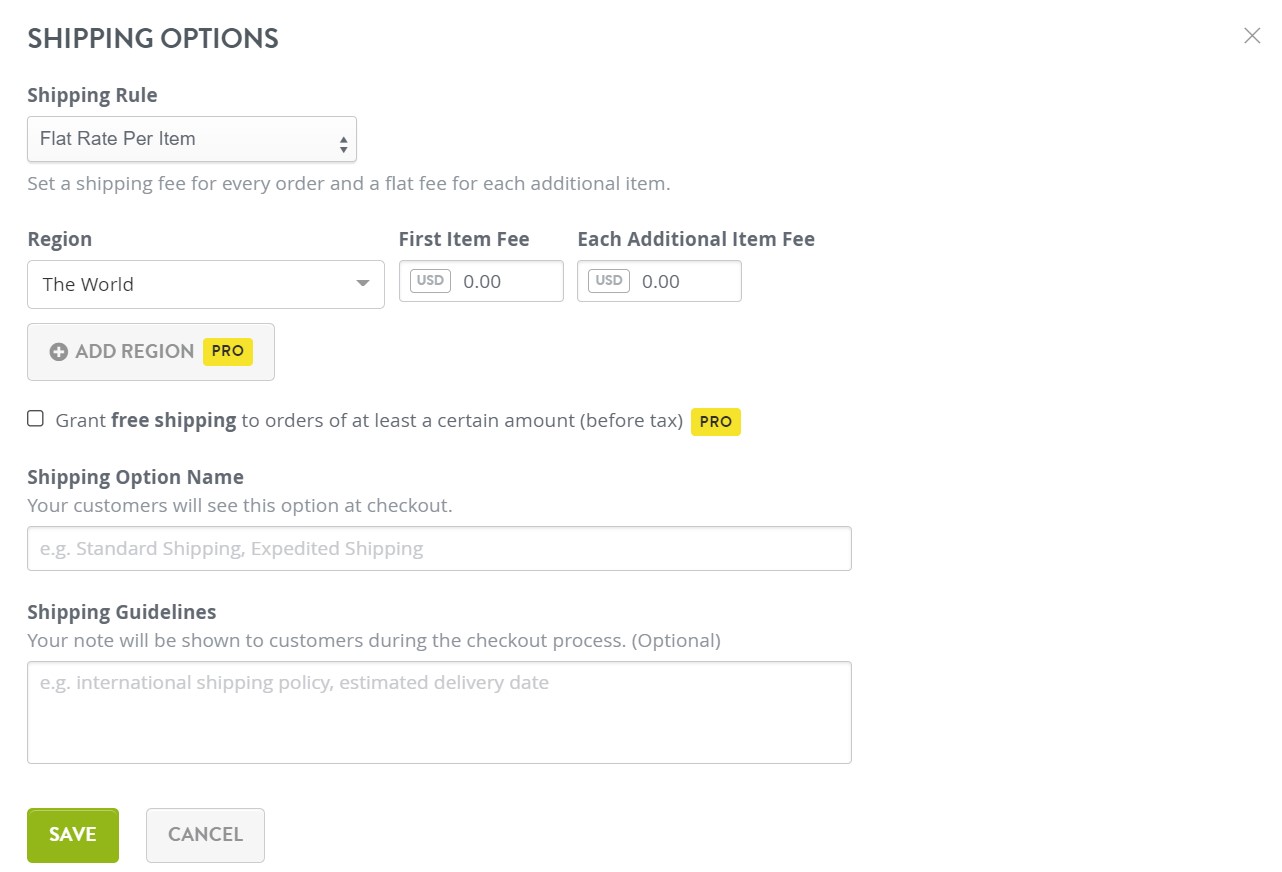This screenshot has height=872, width=1282.
Task: Click the yellow PRO badge next to ADD REGION
Action: (x=227, y=351)
